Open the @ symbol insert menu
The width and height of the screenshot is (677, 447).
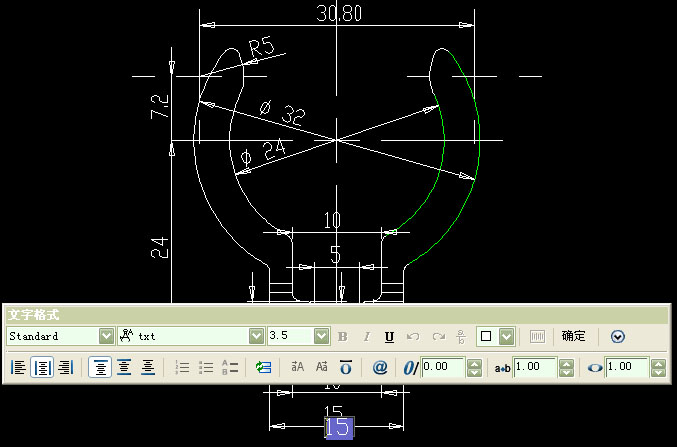(x=380, y=368)
